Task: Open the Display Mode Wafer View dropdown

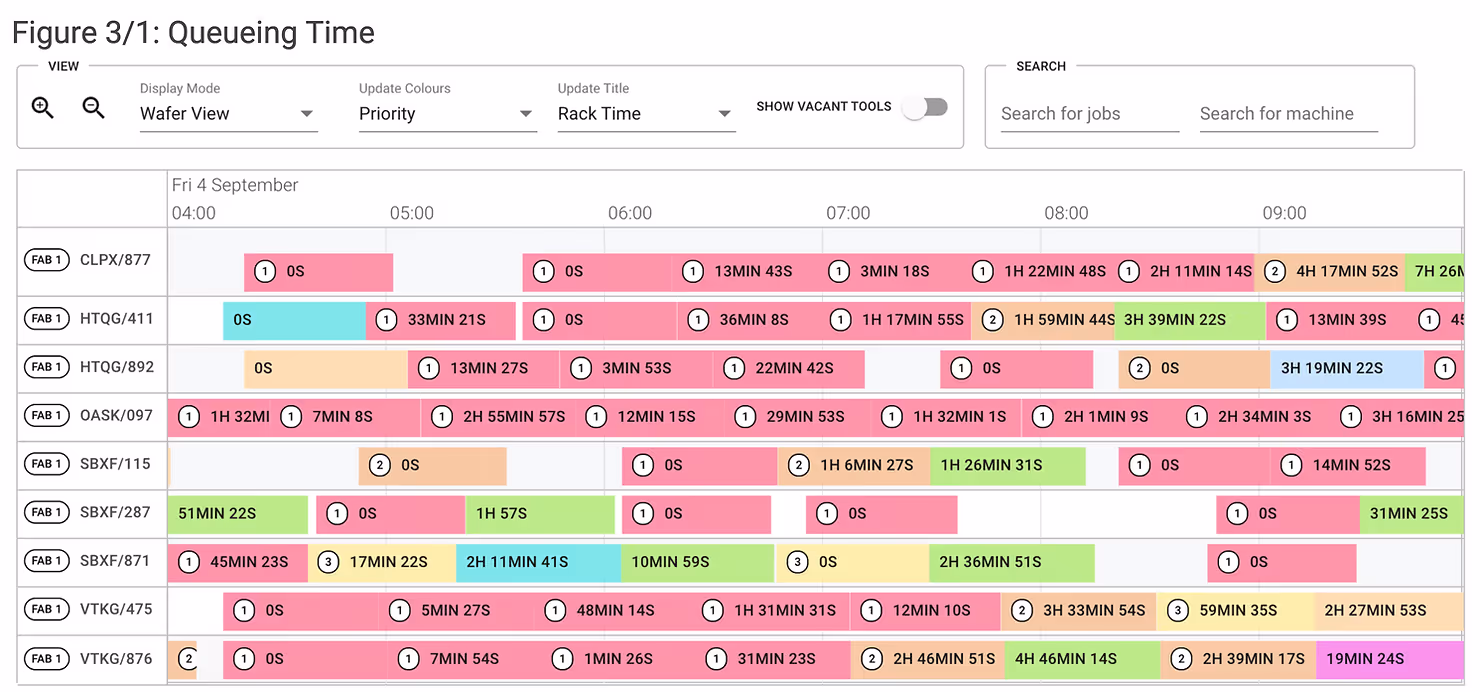Action: [x=228, y=114]
